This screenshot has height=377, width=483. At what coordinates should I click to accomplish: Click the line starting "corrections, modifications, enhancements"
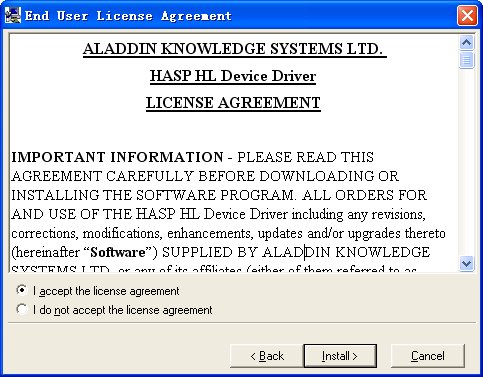(228, 233)
